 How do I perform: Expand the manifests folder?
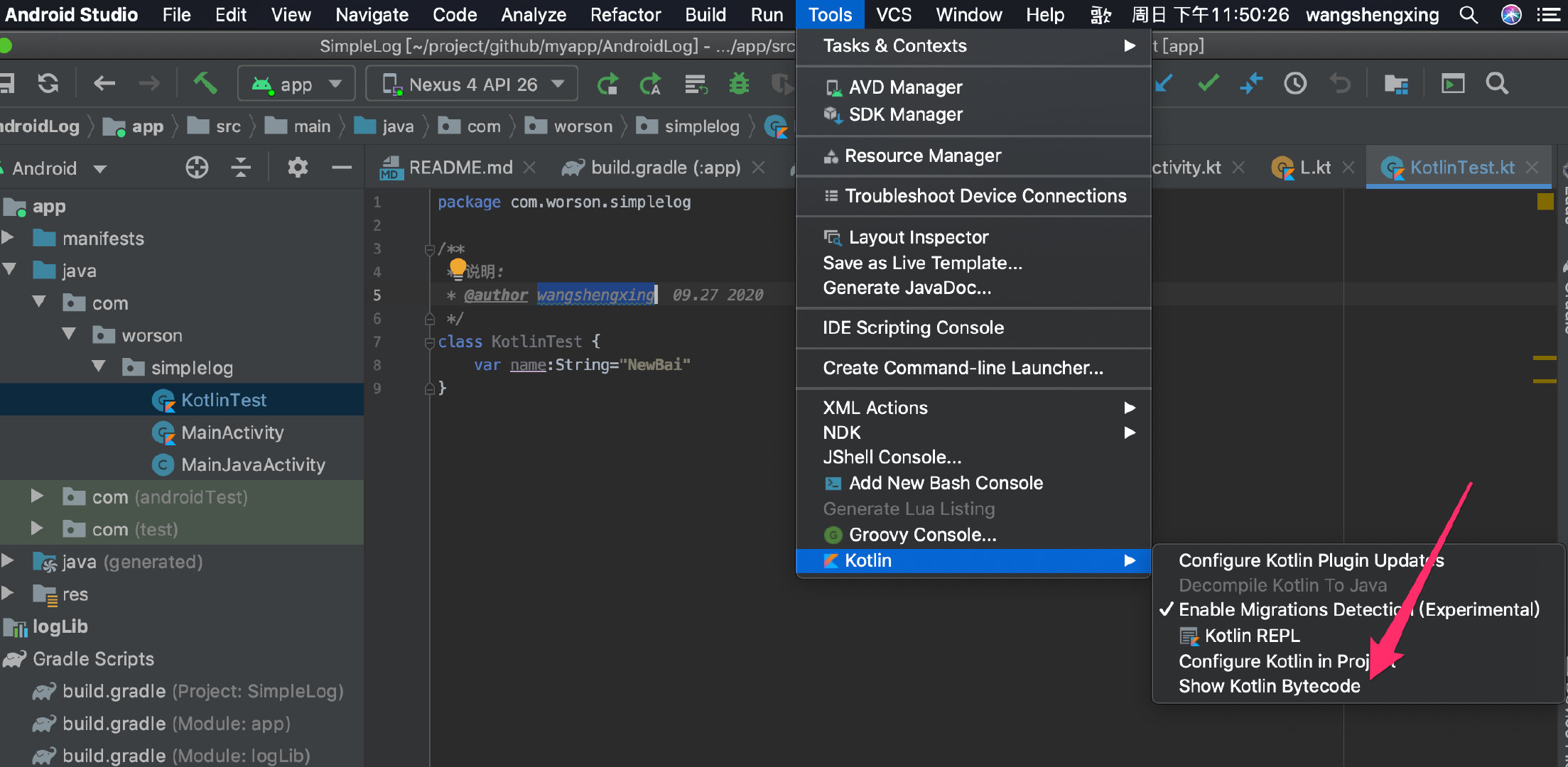9,237
